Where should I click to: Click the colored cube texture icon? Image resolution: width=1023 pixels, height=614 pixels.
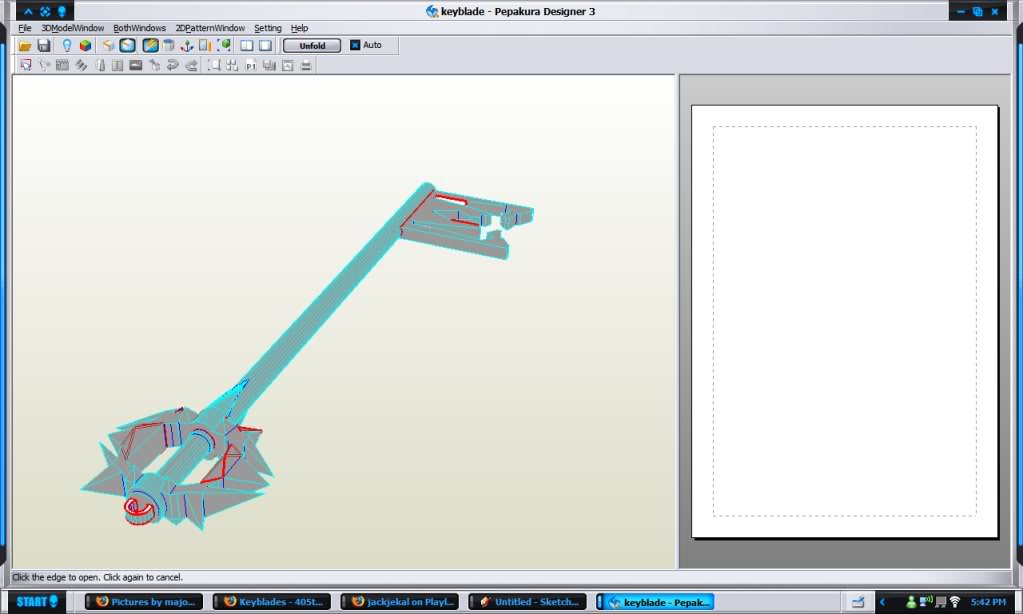coord(85,46)
